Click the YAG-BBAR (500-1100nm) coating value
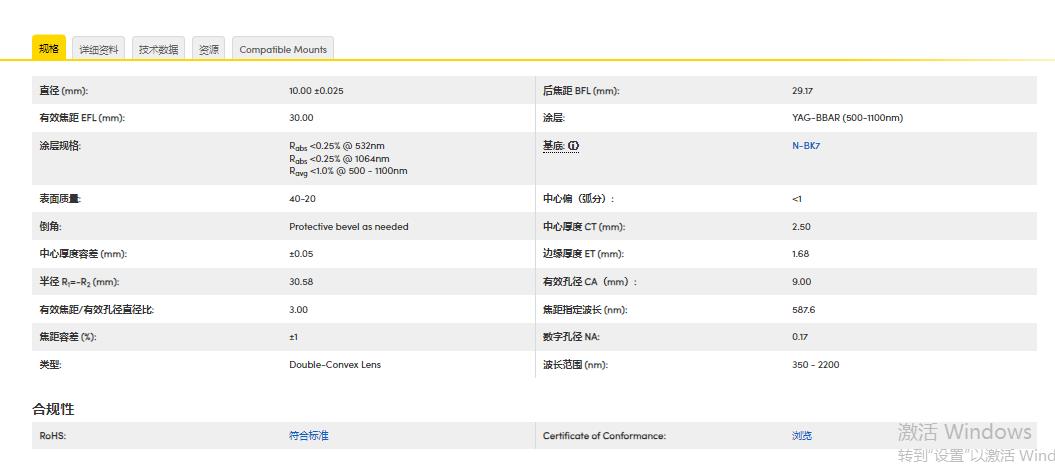Viewport: 1055px width, 466px height. pyautogui.click(x=847, y=118)
